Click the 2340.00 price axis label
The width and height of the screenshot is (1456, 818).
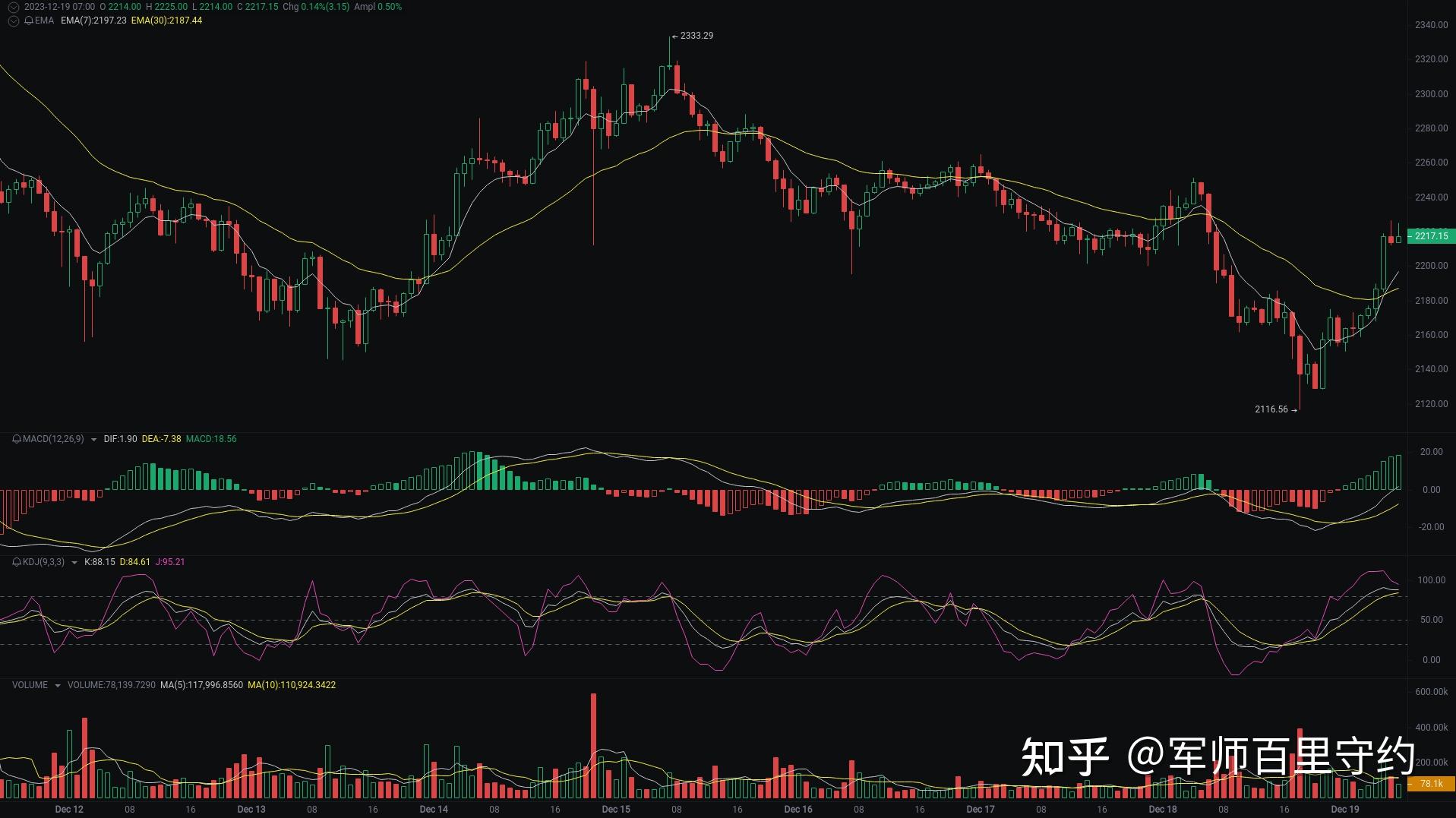coord(1431,25)
